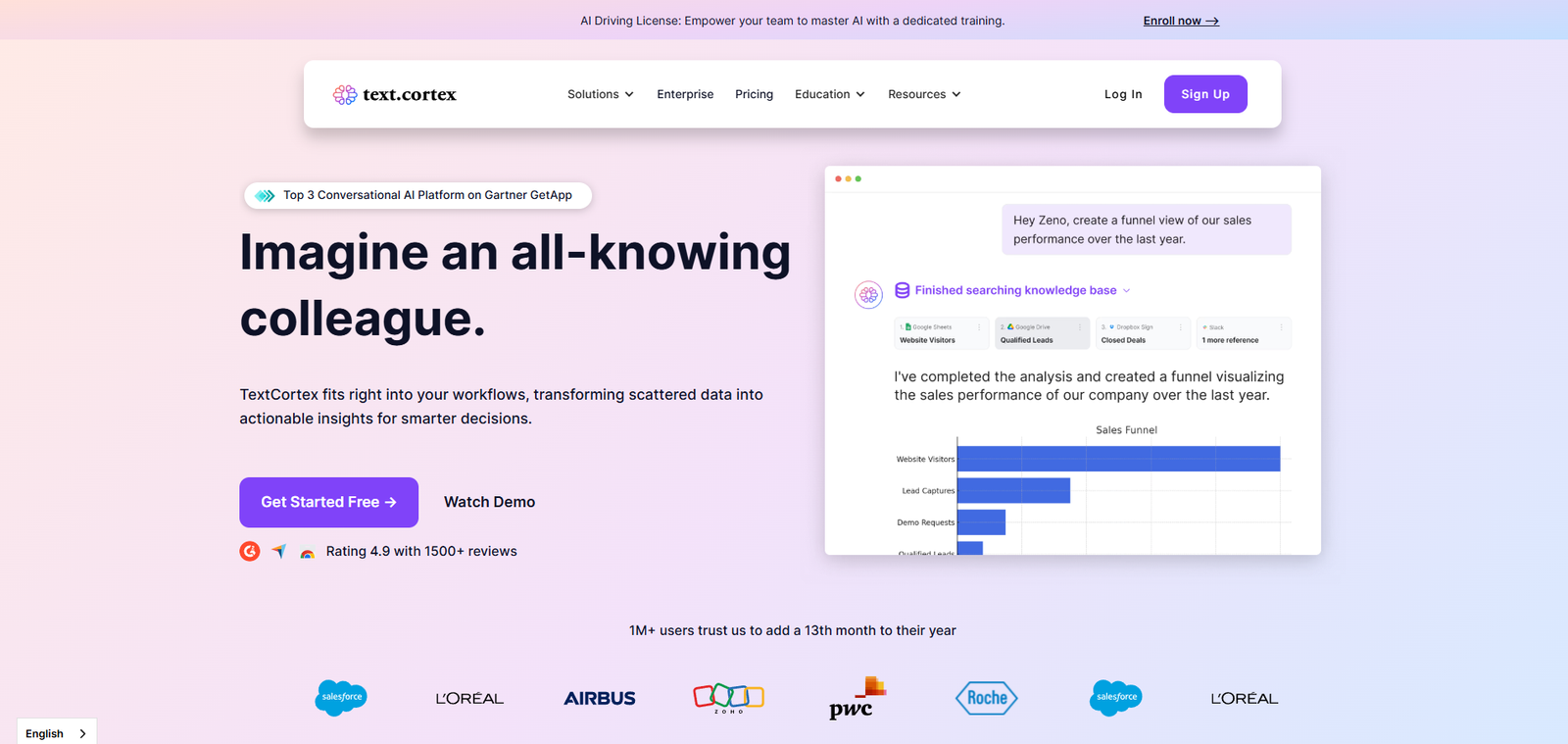Click the Airbus logo
The image size is (1568, 744).
(599, 698)
